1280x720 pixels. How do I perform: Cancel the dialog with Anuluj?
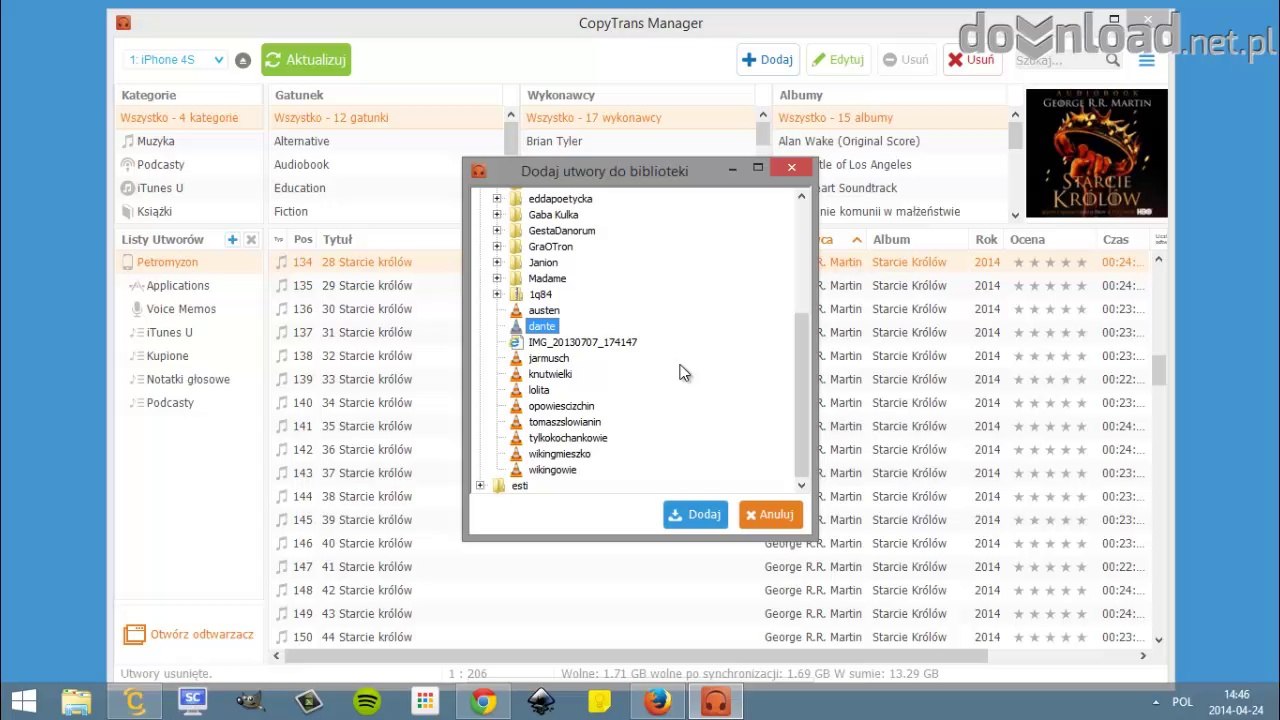pyautogui.click(x=770, y=515)
